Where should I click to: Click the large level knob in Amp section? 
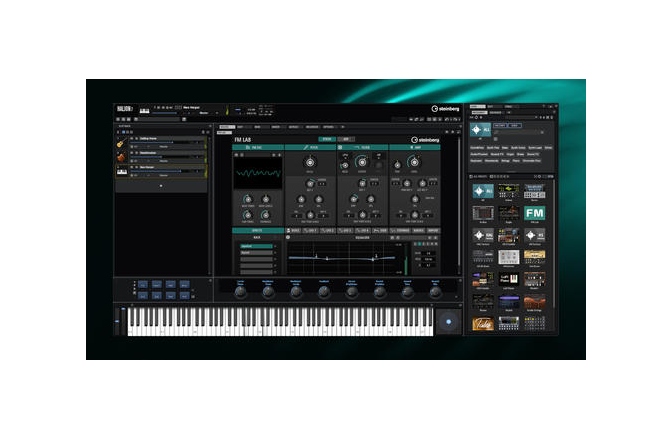coord(414,162)
